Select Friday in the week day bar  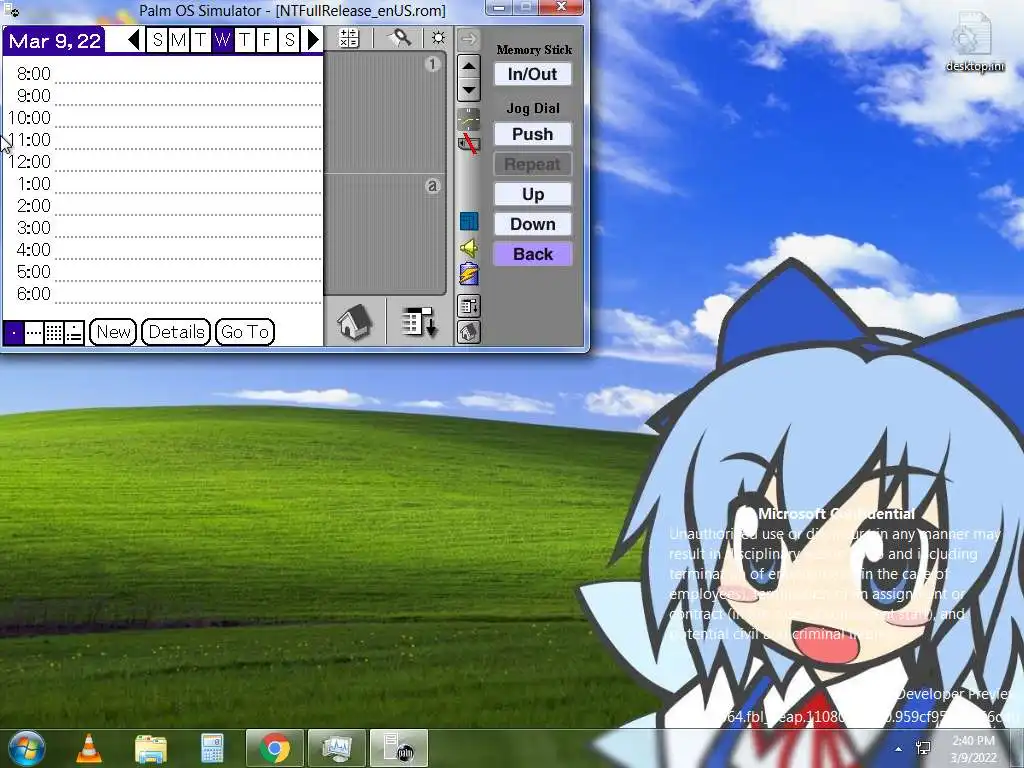coord(266,40)
